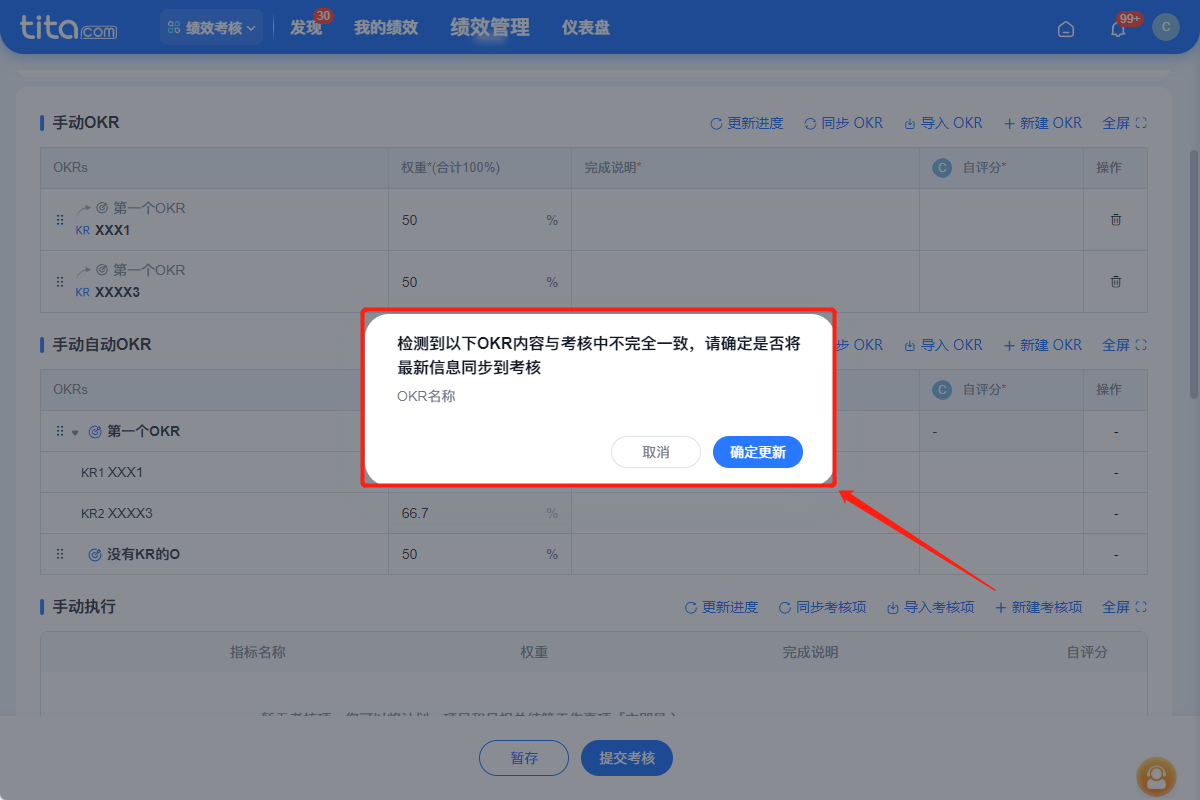The height and width of the screenshot is (800, 1200).
Task: Click the C avatar icon in the 自评分 column header
Action: (941, 167)
